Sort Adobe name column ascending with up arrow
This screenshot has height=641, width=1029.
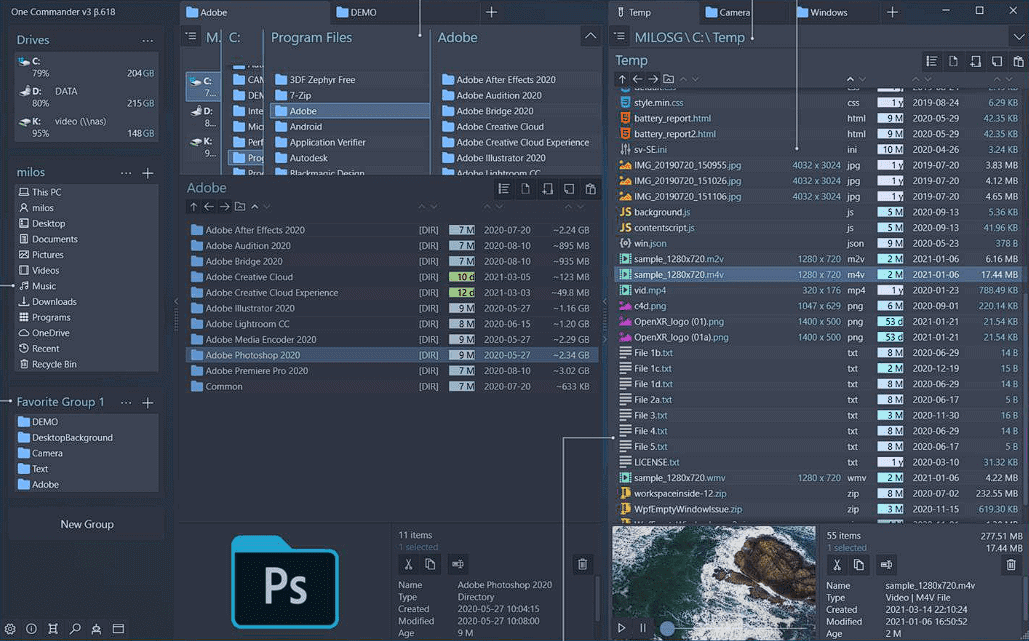tap(255, 207)
